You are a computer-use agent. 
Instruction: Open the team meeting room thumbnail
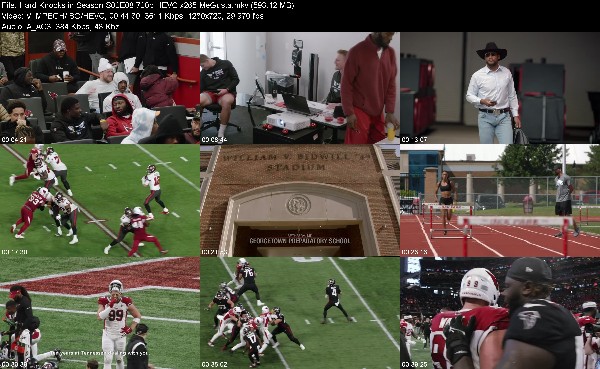pyautogui.click(x=100, y=88)
